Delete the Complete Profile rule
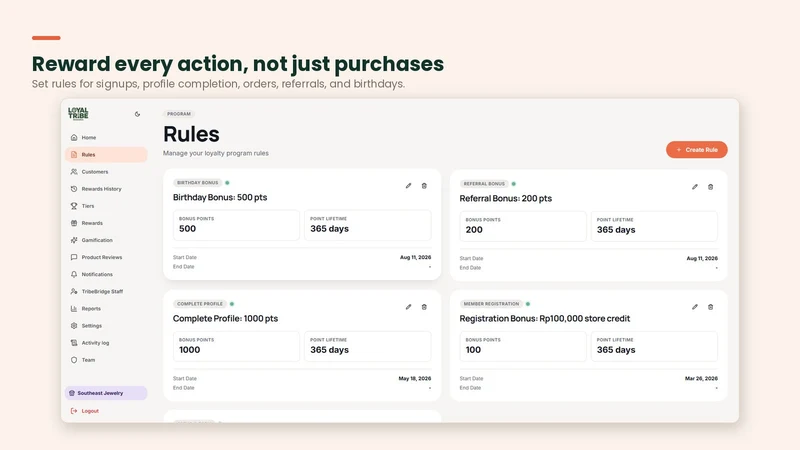Image resolution: width=800 pixels, height=450 pixels. click(424, 307)
